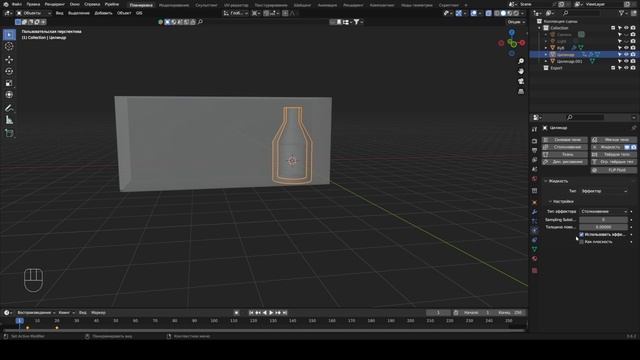
Task: Select the Select Box tool
Action: [9, 35]
